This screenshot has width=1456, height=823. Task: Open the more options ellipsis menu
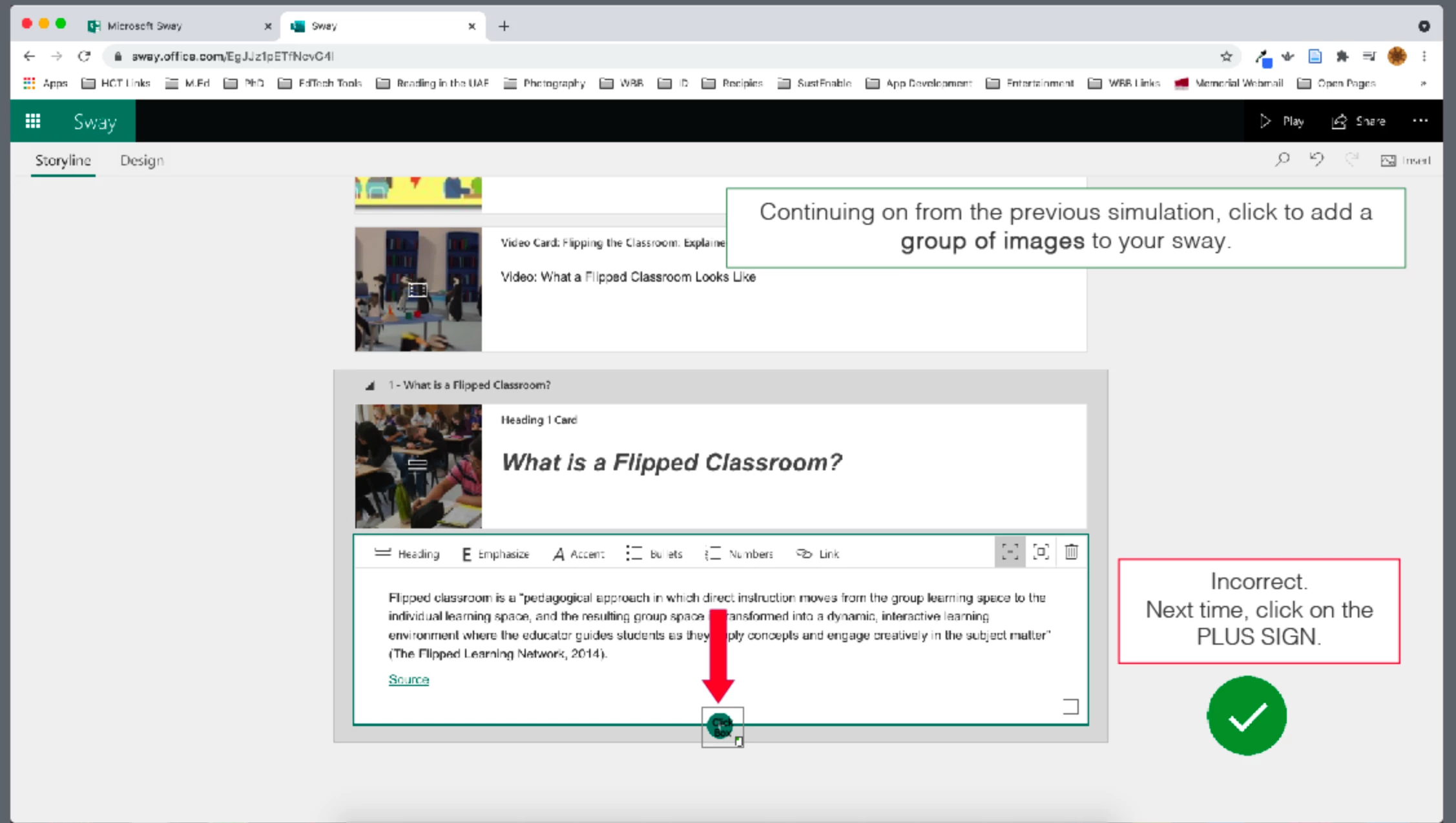coord(1420,121)
